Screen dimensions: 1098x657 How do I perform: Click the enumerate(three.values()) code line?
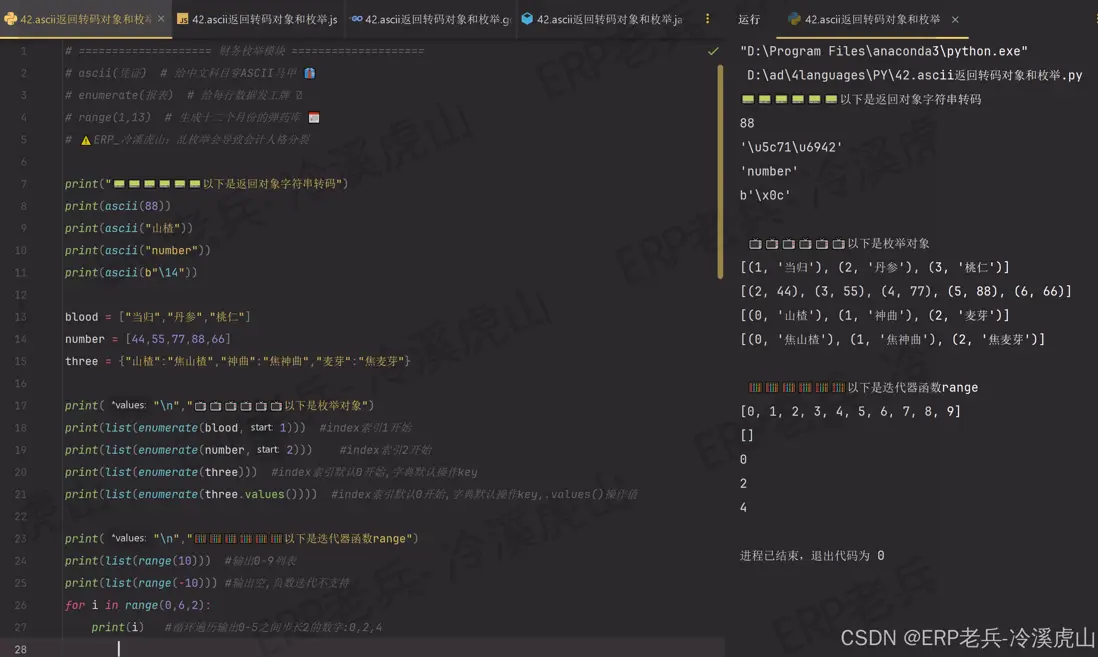point(190,495)
